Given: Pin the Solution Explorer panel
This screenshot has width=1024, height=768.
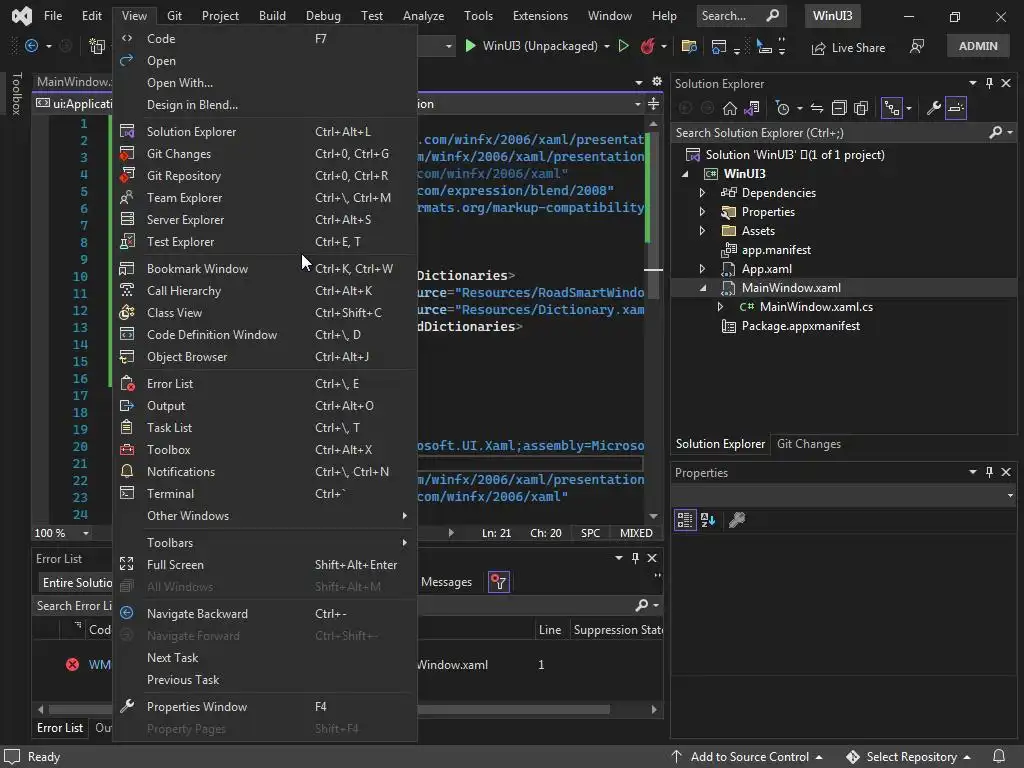Looking at the screenshot, I should (989, 83).
